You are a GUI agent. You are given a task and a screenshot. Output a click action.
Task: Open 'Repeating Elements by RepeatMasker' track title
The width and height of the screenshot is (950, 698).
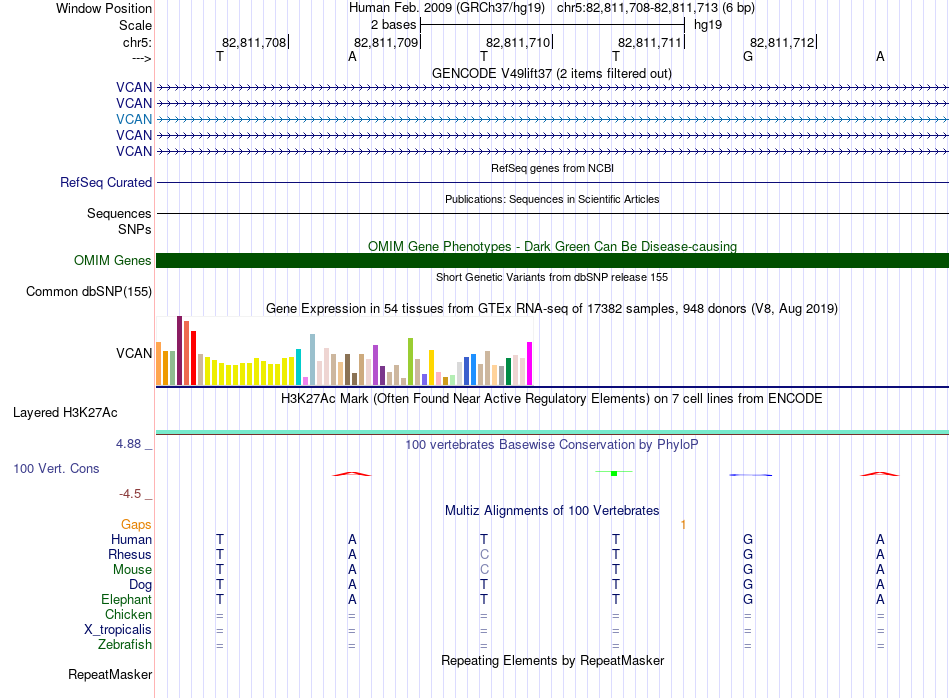[x=552, y=660]
